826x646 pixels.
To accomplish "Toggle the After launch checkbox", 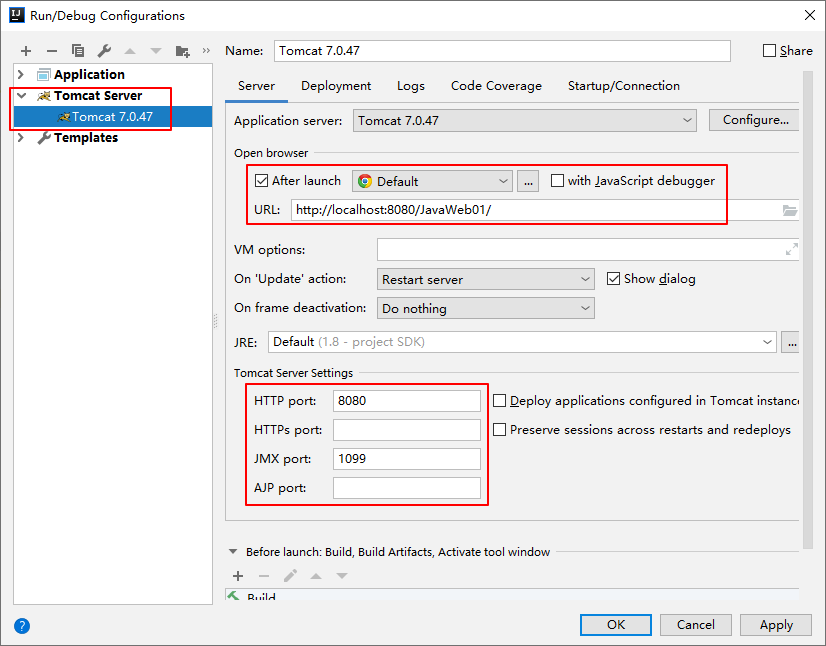I will click(262, 181).
